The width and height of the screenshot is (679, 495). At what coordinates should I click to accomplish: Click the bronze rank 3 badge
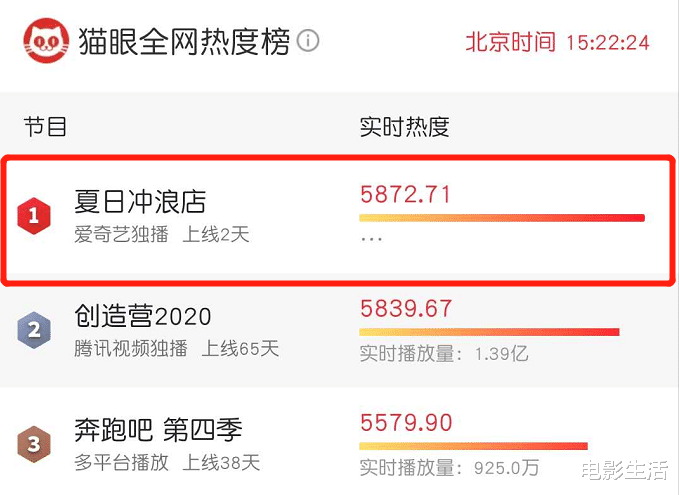point(34,445)
